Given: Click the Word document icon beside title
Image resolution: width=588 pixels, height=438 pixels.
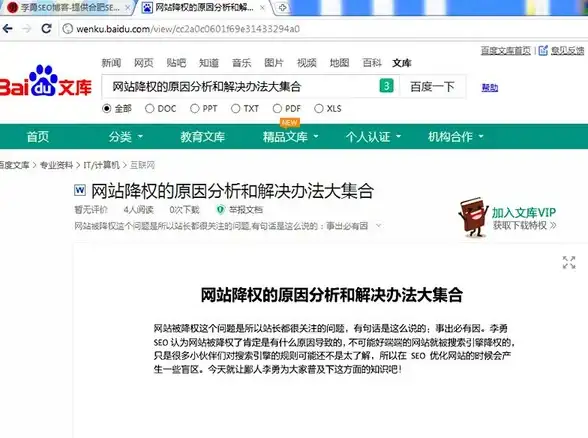Looking at the screenshot, I should (x=80, y=190).
